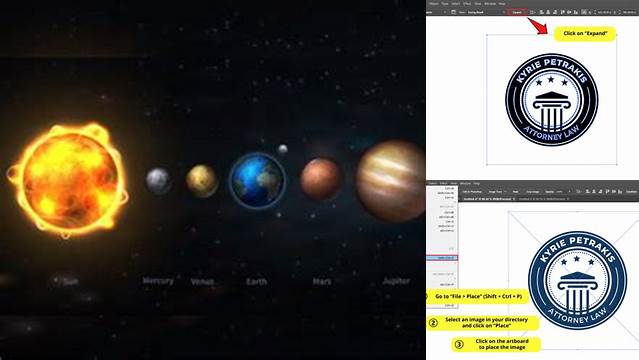
Task: Click vertical align bottom icon in lower toolbar
Action: (x=620, y=192)
